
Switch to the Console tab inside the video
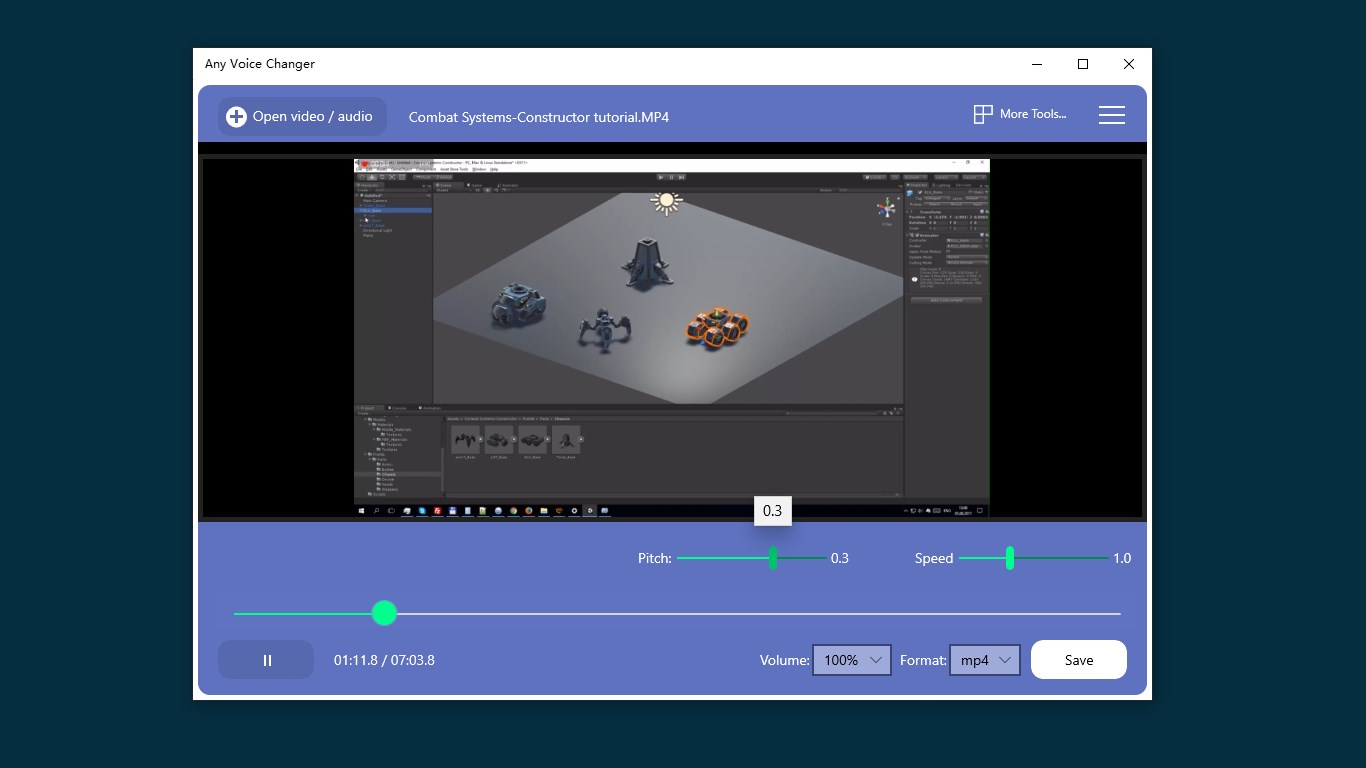point(398,407)
